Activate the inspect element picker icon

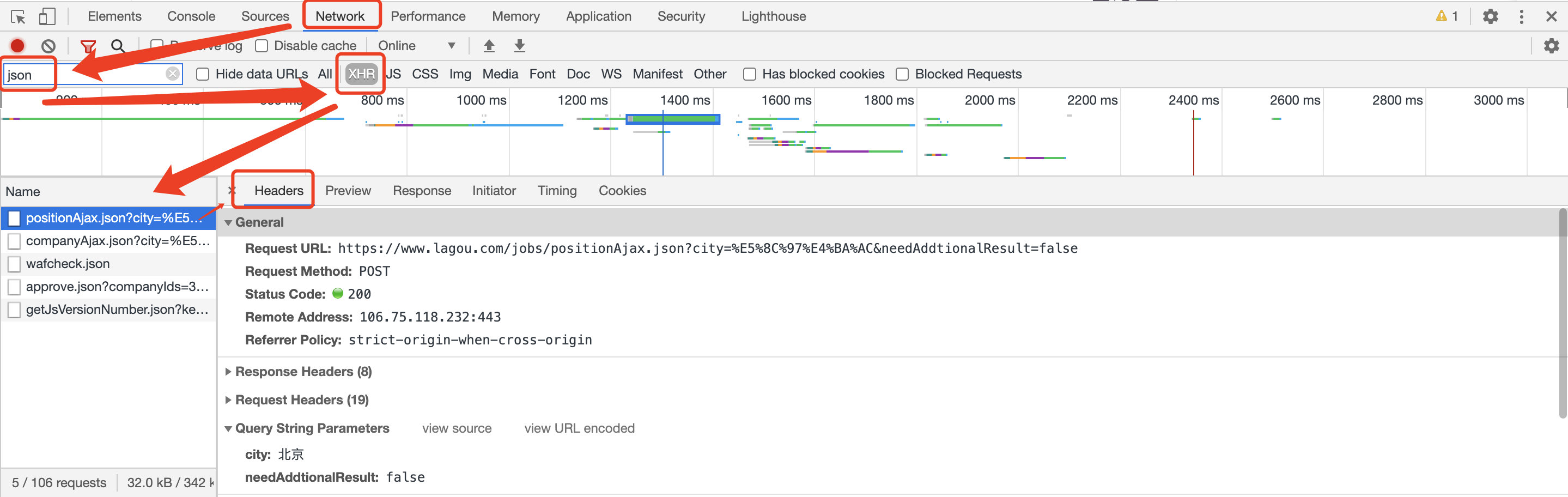(19, 16)
